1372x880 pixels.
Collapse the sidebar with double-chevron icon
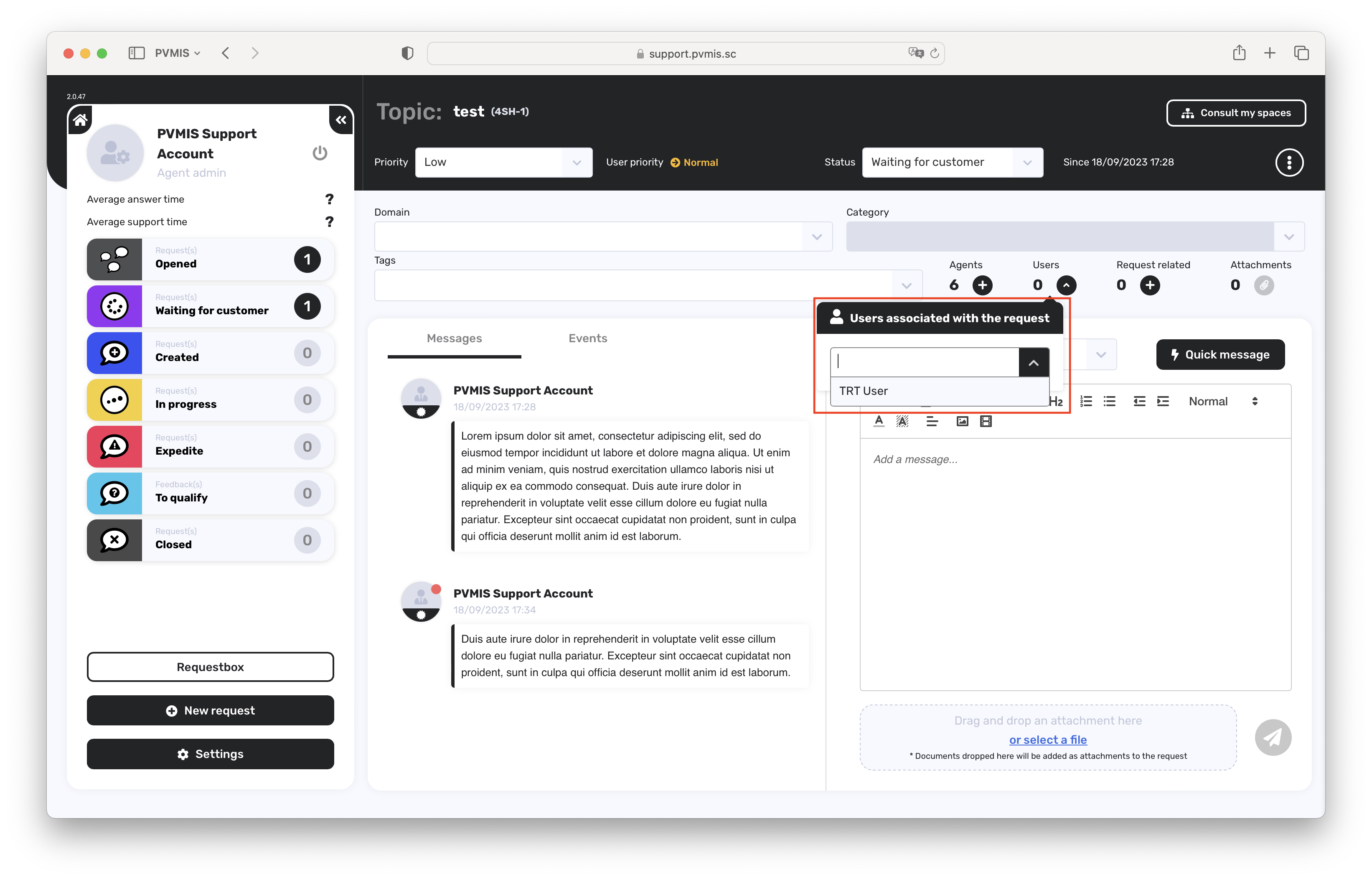pos(341,120)
